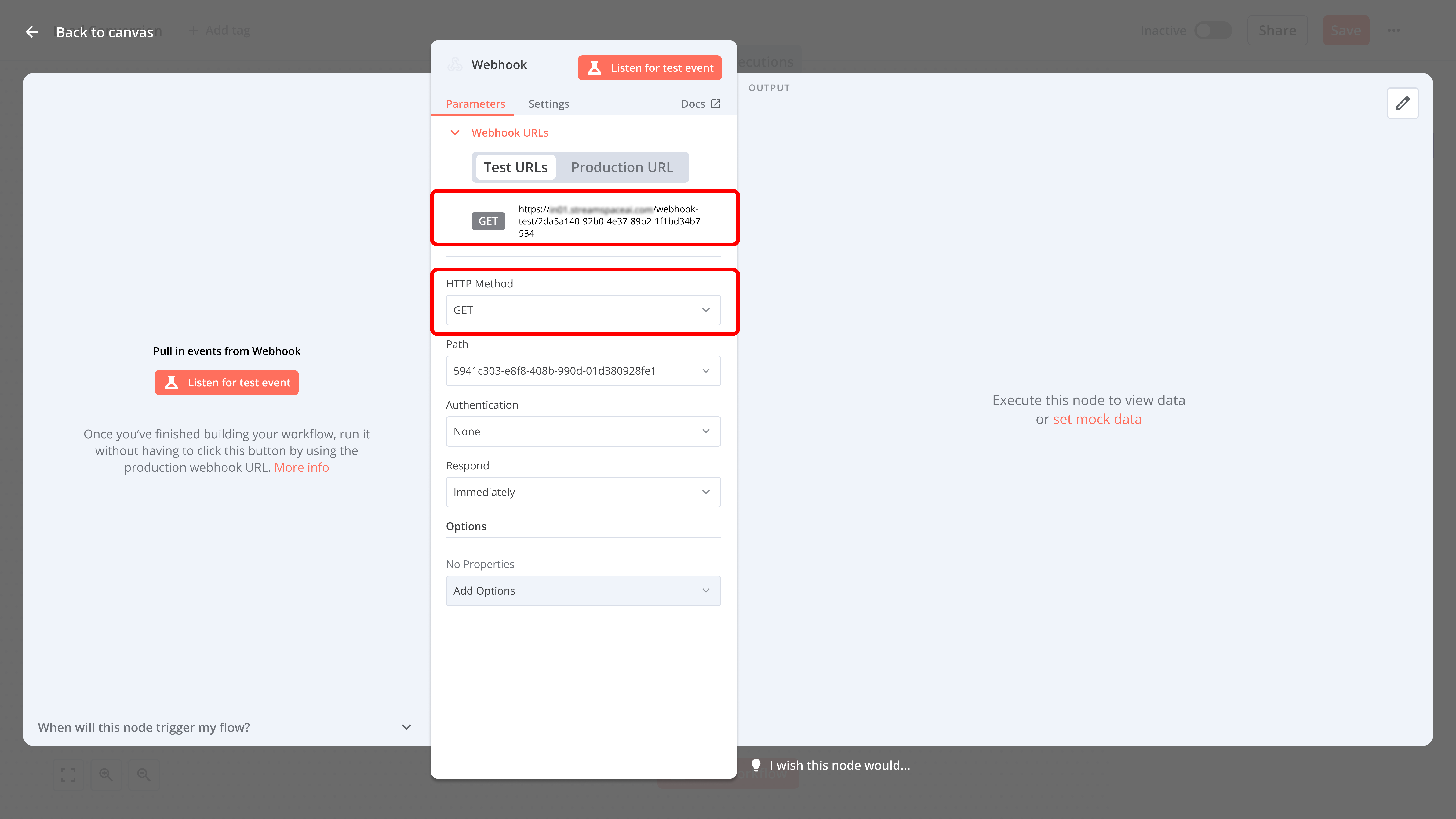Click the Save button
1456x819 pixels.
coord(1346,31)
